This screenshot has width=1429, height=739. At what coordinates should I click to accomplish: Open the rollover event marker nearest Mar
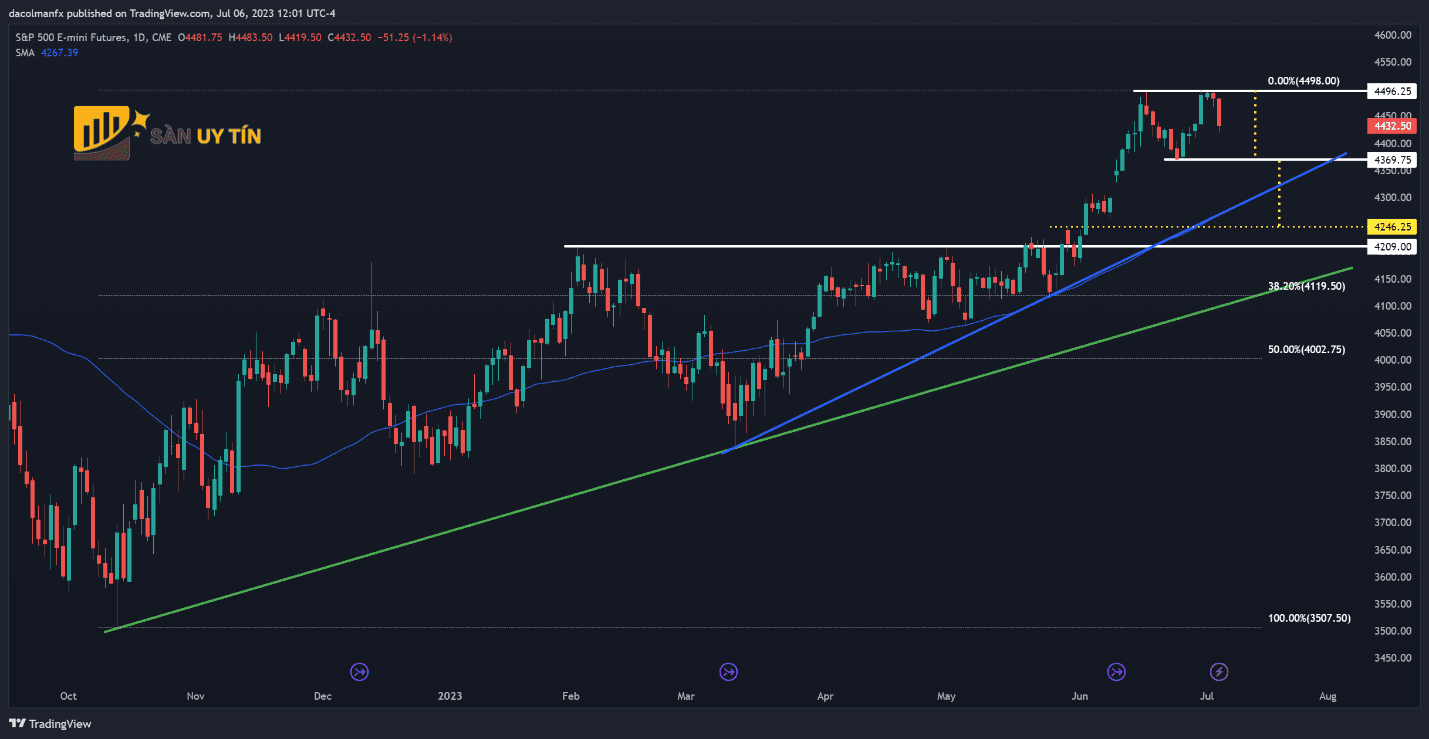point(728,671)
